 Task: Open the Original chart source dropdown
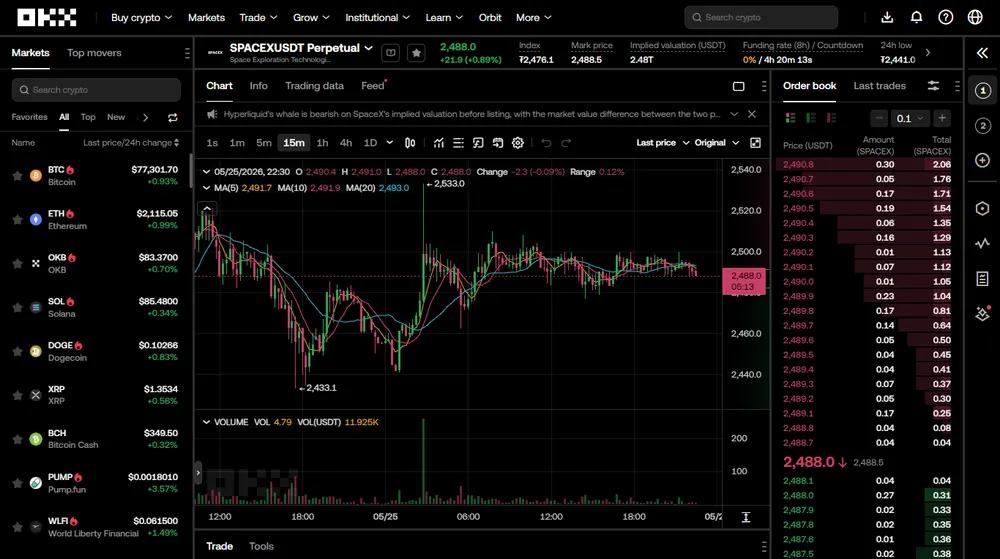click(717, 143)
